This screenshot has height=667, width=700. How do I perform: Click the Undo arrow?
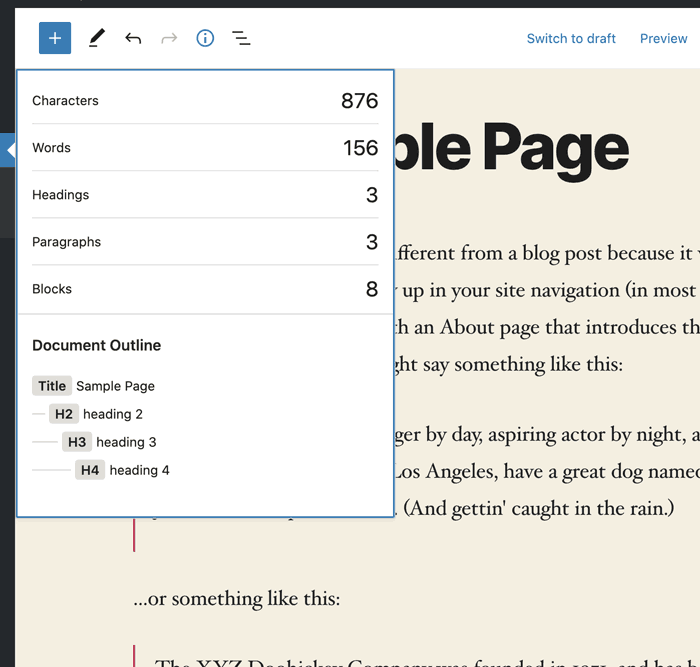(x=133, y=38)
